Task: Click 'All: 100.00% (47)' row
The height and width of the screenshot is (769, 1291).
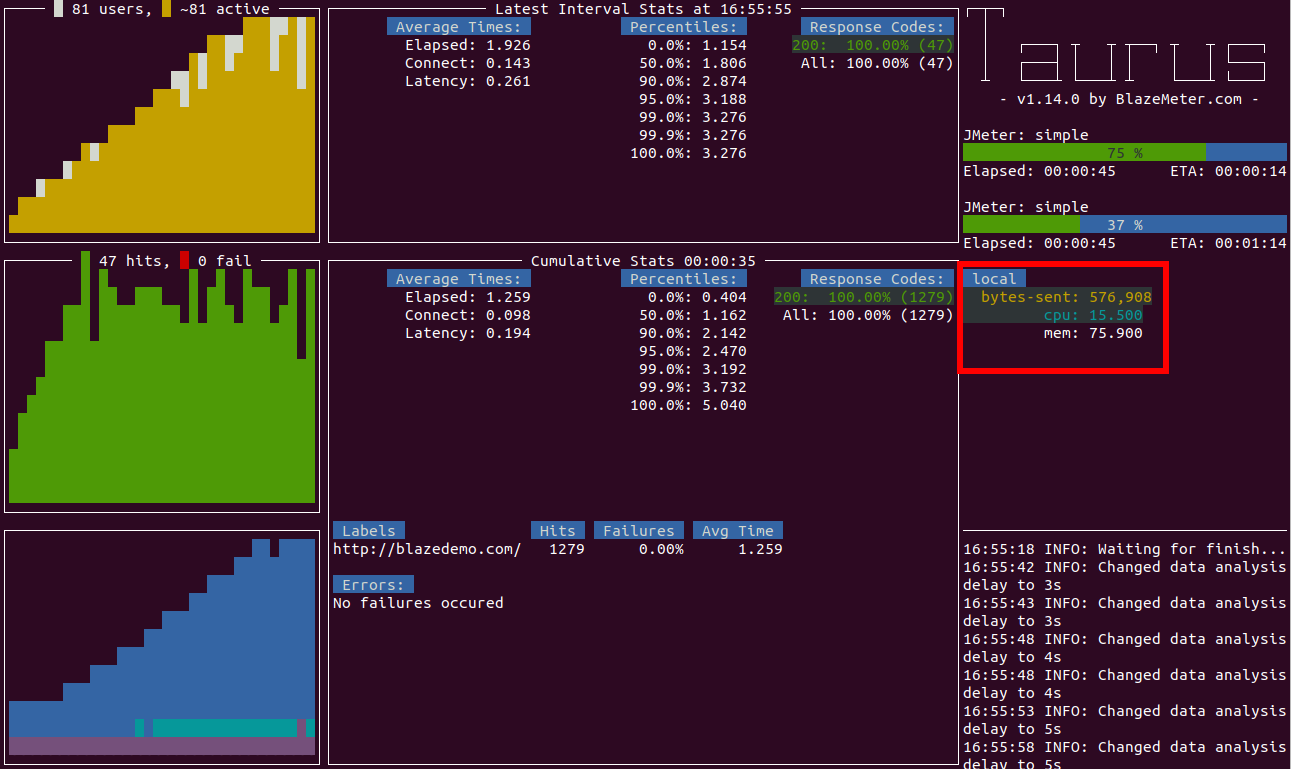Action: 877,63
